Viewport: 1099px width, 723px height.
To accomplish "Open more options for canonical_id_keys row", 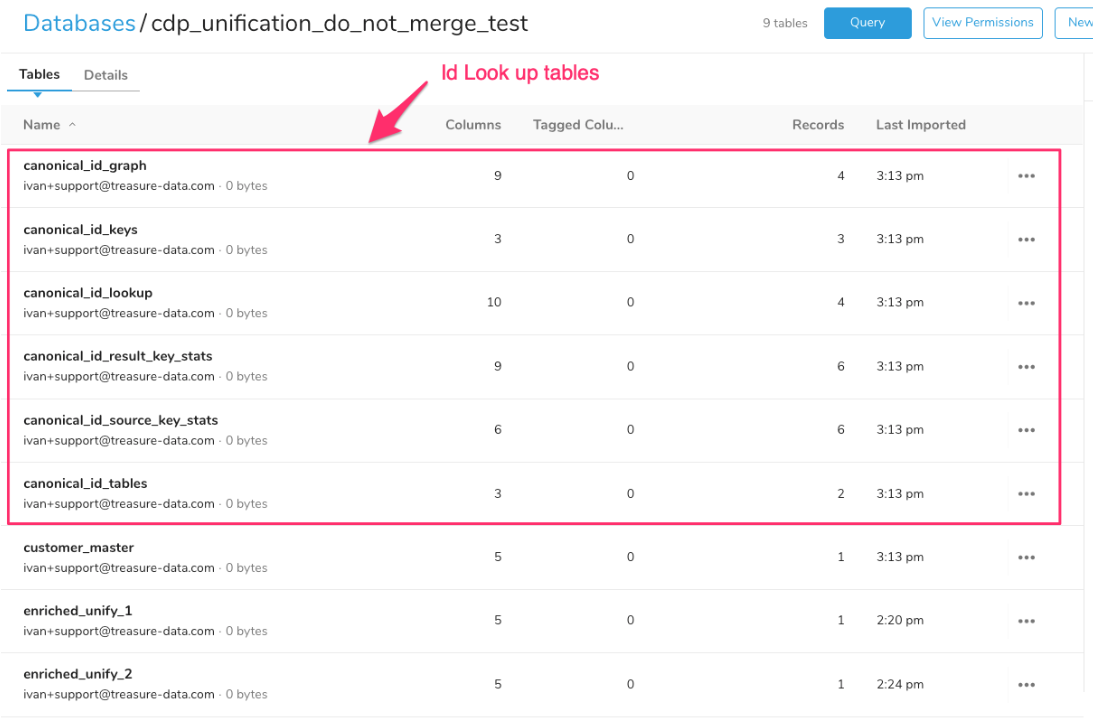I will [x=1025, y=240].
